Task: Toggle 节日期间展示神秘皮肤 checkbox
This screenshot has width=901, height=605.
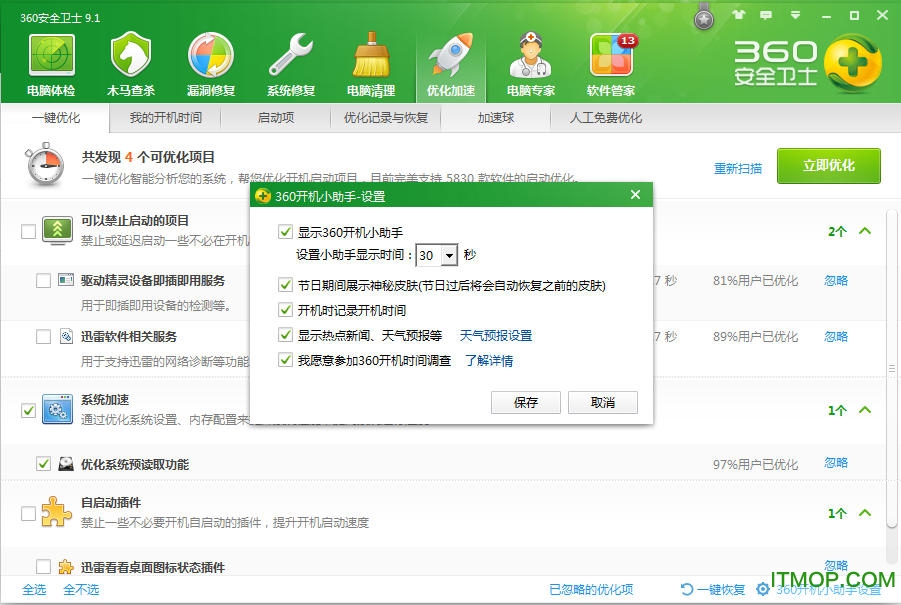Action: coord(285,284)
